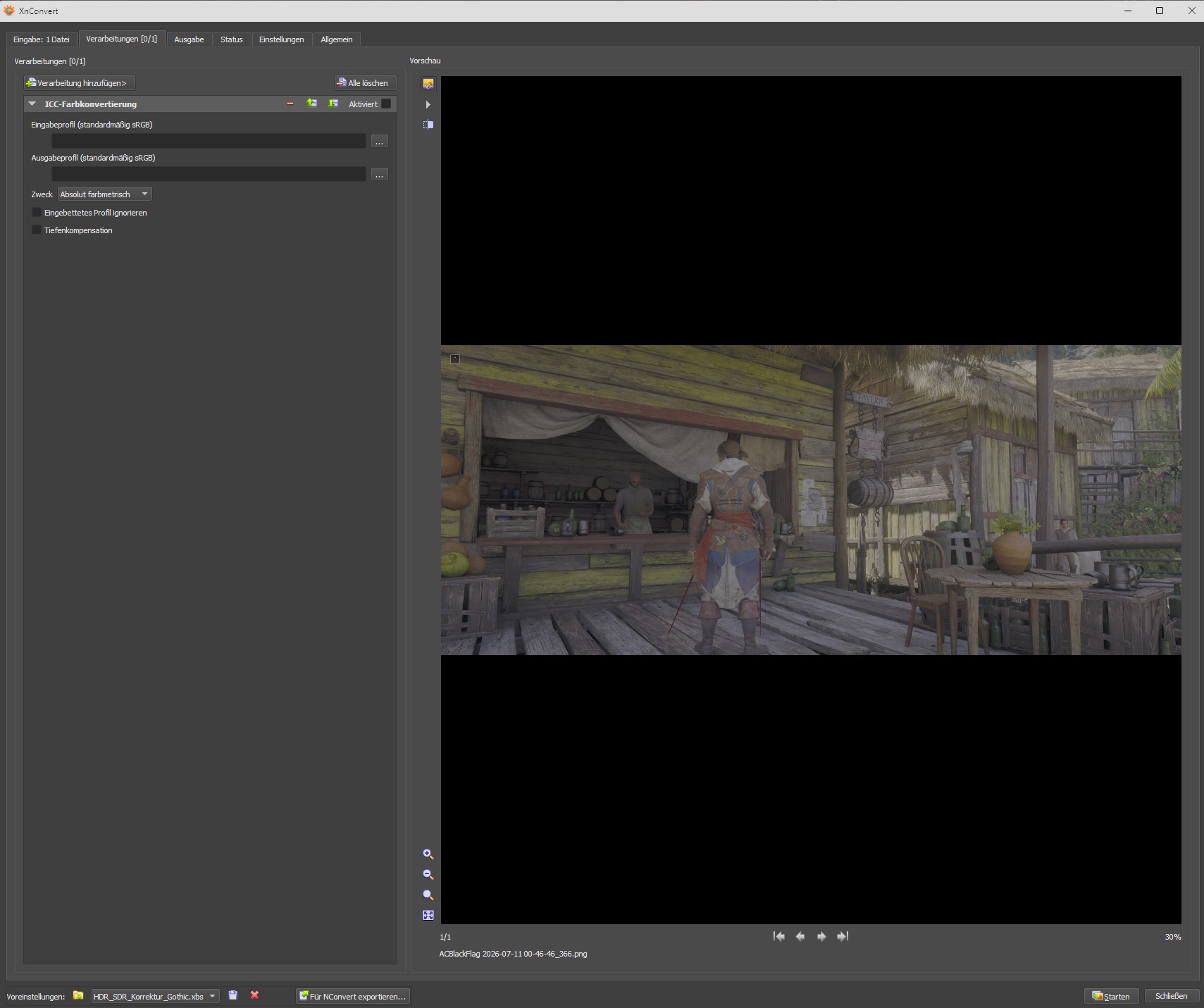Screen dimensions: 1204x1008
Task: Open Verarbeitung hinzufügen menu
Action: tap(80, 83)
